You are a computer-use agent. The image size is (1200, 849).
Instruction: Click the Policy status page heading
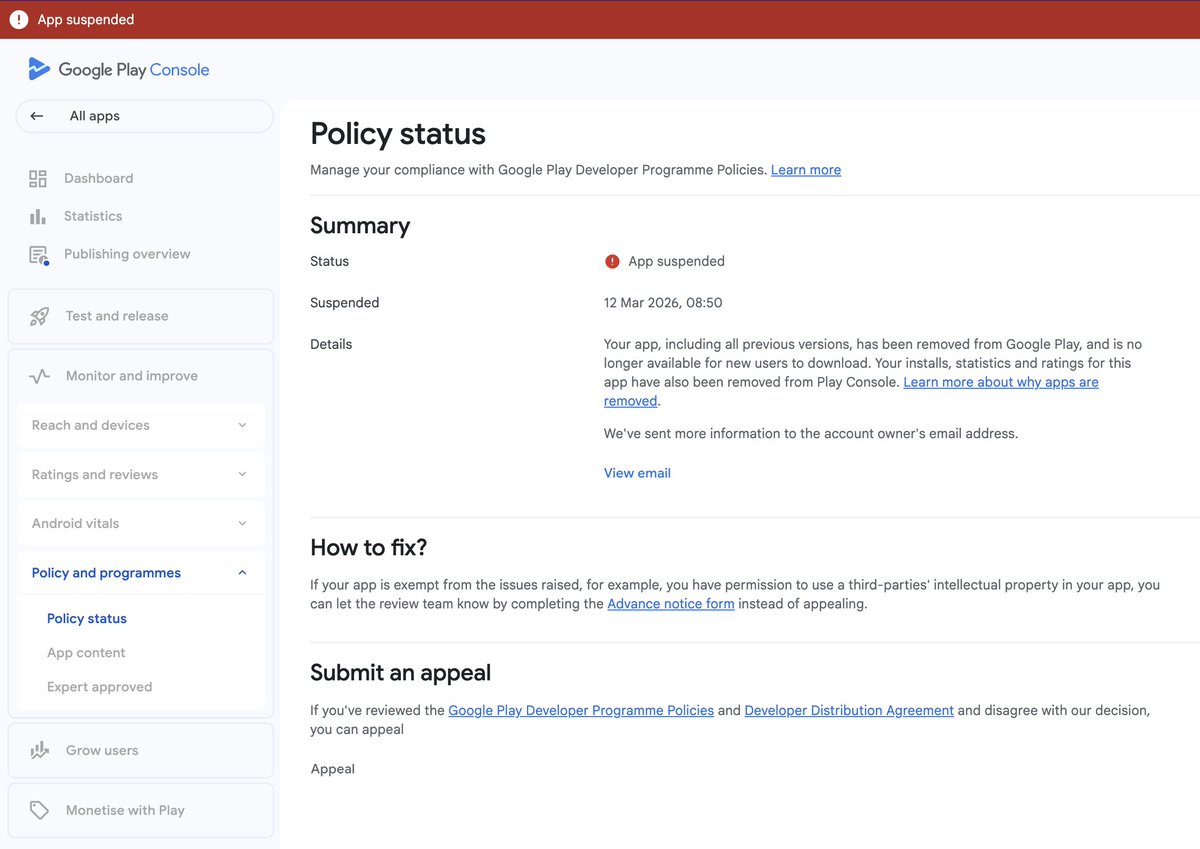point(398,134)
